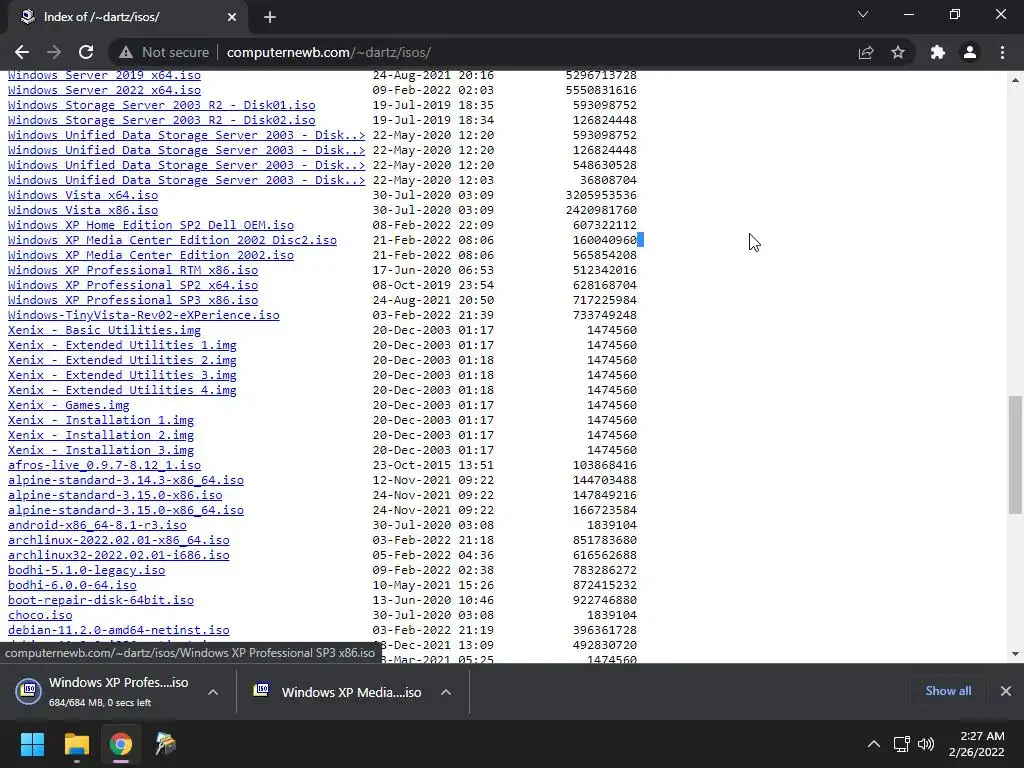Screen dimensions: 1024x768
Task: Download choco.iso
Action: tap(40, 616)
